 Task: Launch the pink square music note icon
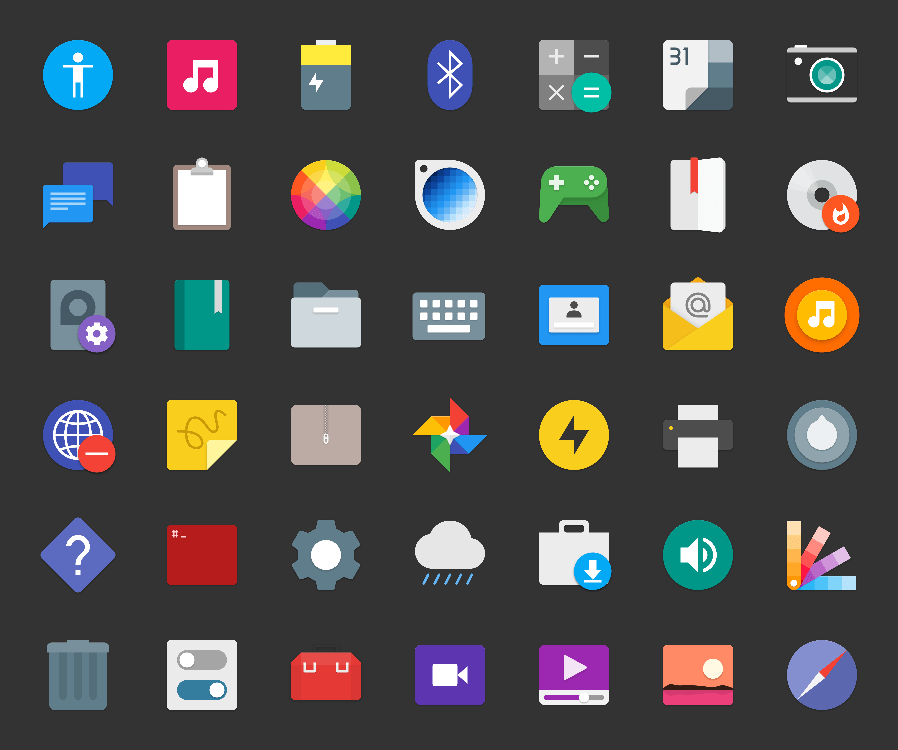(202, 75)
